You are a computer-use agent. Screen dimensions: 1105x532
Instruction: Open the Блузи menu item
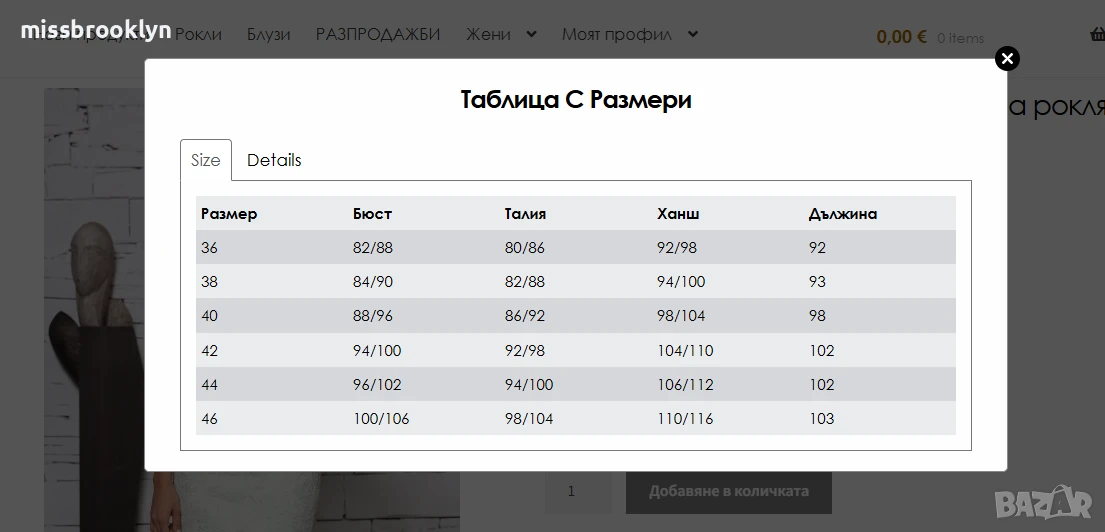click(268, 34)
